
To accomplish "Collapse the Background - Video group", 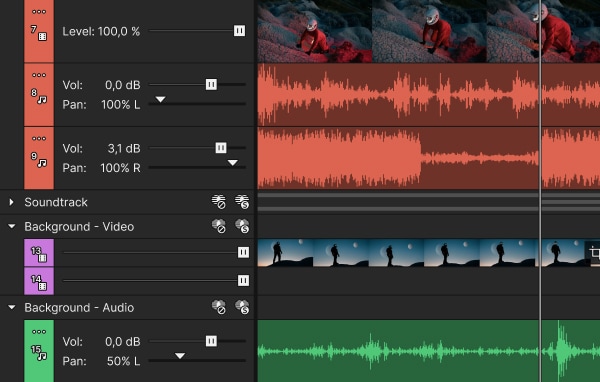I will (11, 226).
